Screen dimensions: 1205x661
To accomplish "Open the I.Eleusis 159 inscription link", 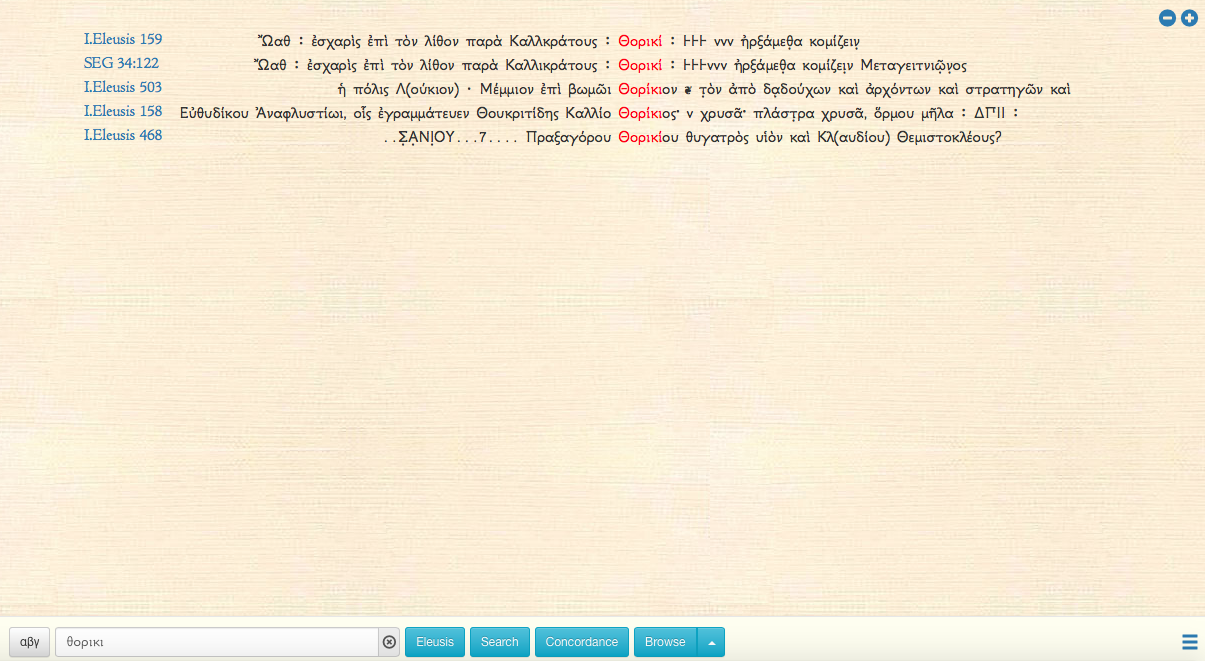I will 123,40.
